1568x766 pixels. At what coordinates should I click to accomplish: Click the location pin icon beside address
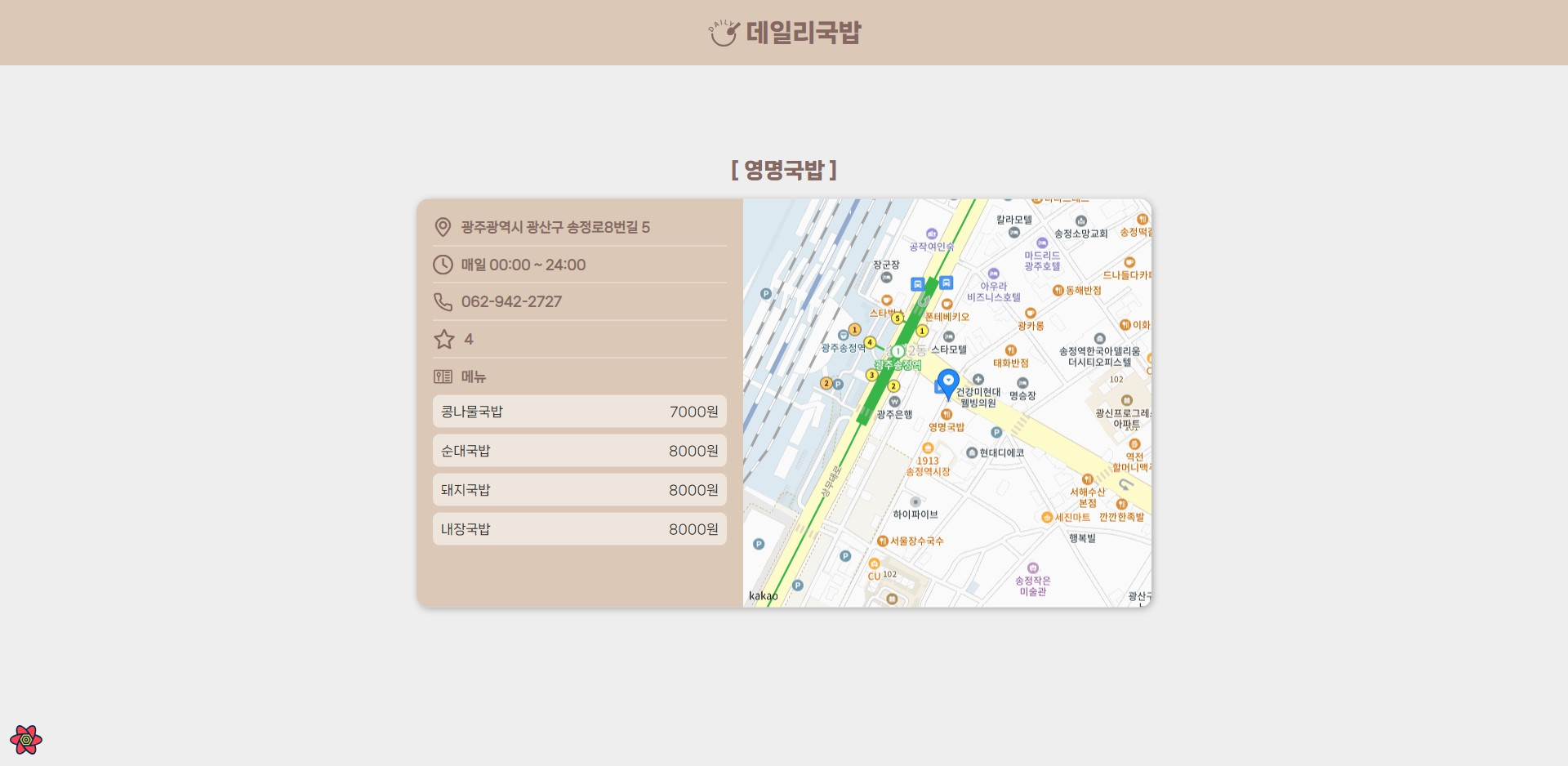(x=443, y=227)
